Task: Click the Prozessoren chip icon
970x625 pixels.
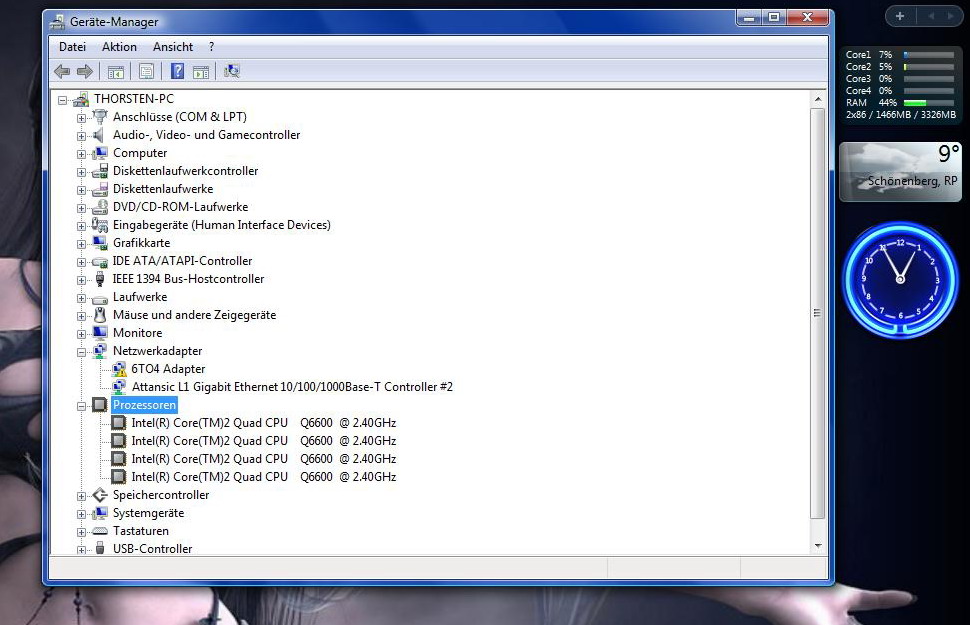Action: 100,405
